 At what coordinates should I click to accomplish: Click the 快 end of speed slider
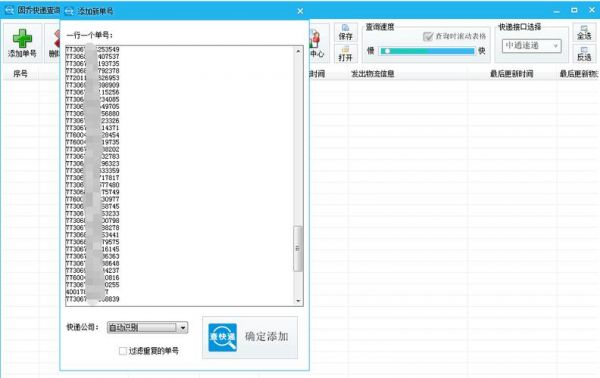point(482,51)
